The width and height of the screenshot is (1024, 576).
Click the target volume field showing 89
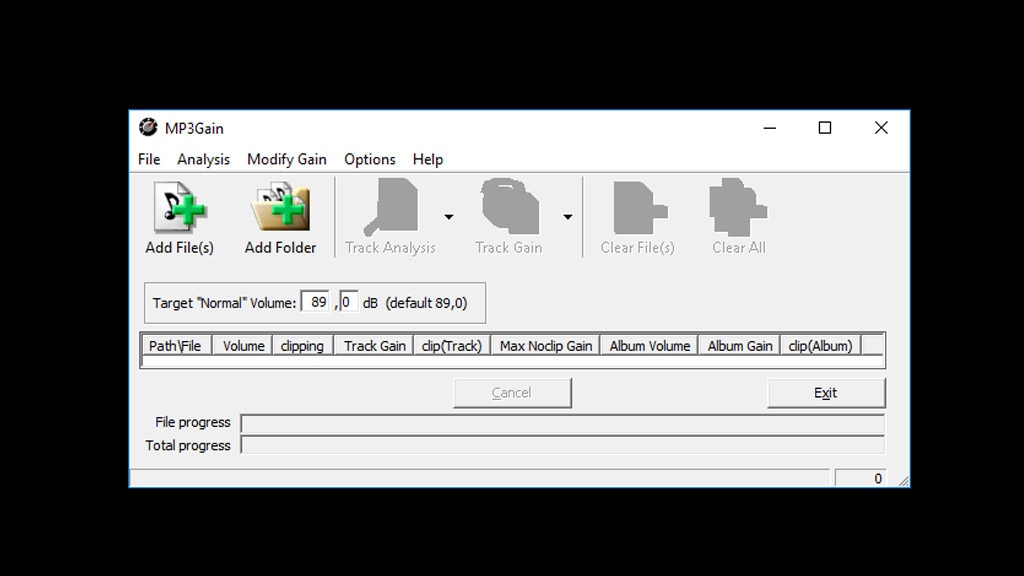pos(316,302)
